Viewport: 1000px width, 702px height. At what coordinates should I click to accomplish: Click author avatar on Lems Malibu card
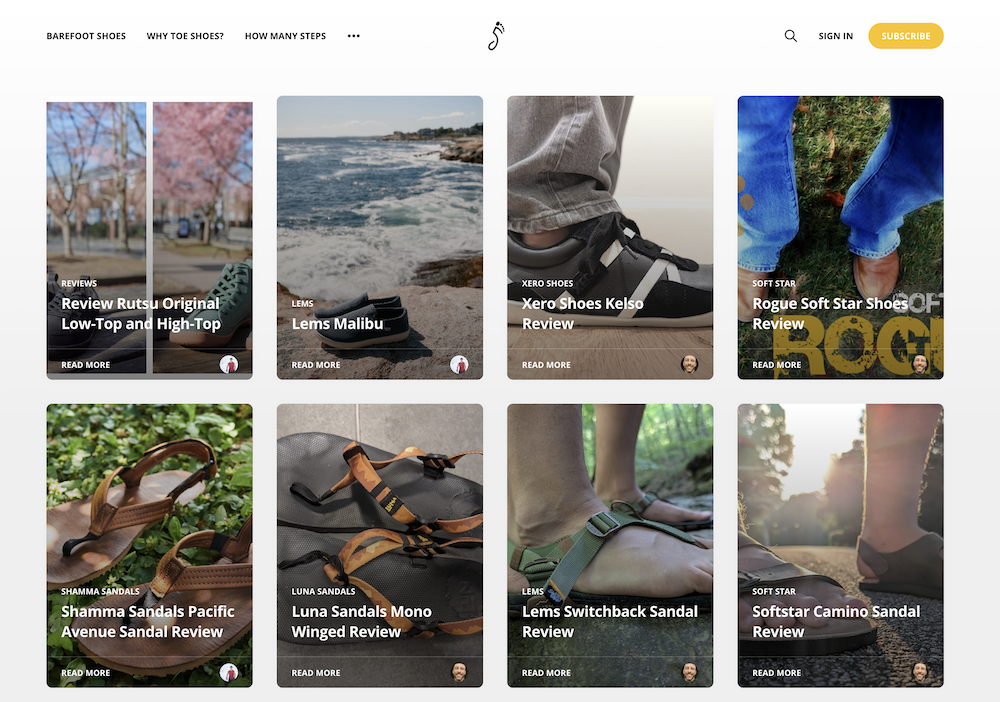459,364
